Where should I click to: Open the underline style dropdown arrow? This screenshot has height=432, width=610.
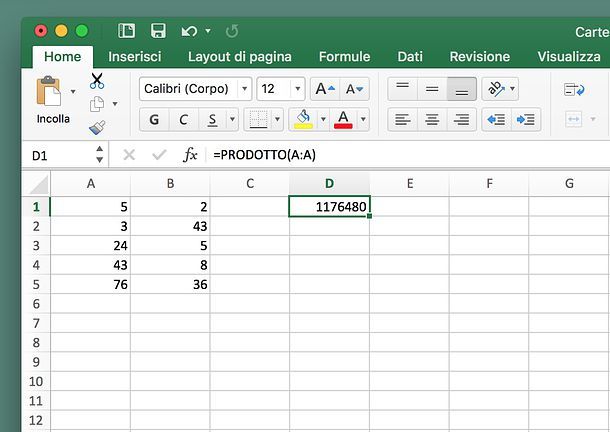(232, 119)
